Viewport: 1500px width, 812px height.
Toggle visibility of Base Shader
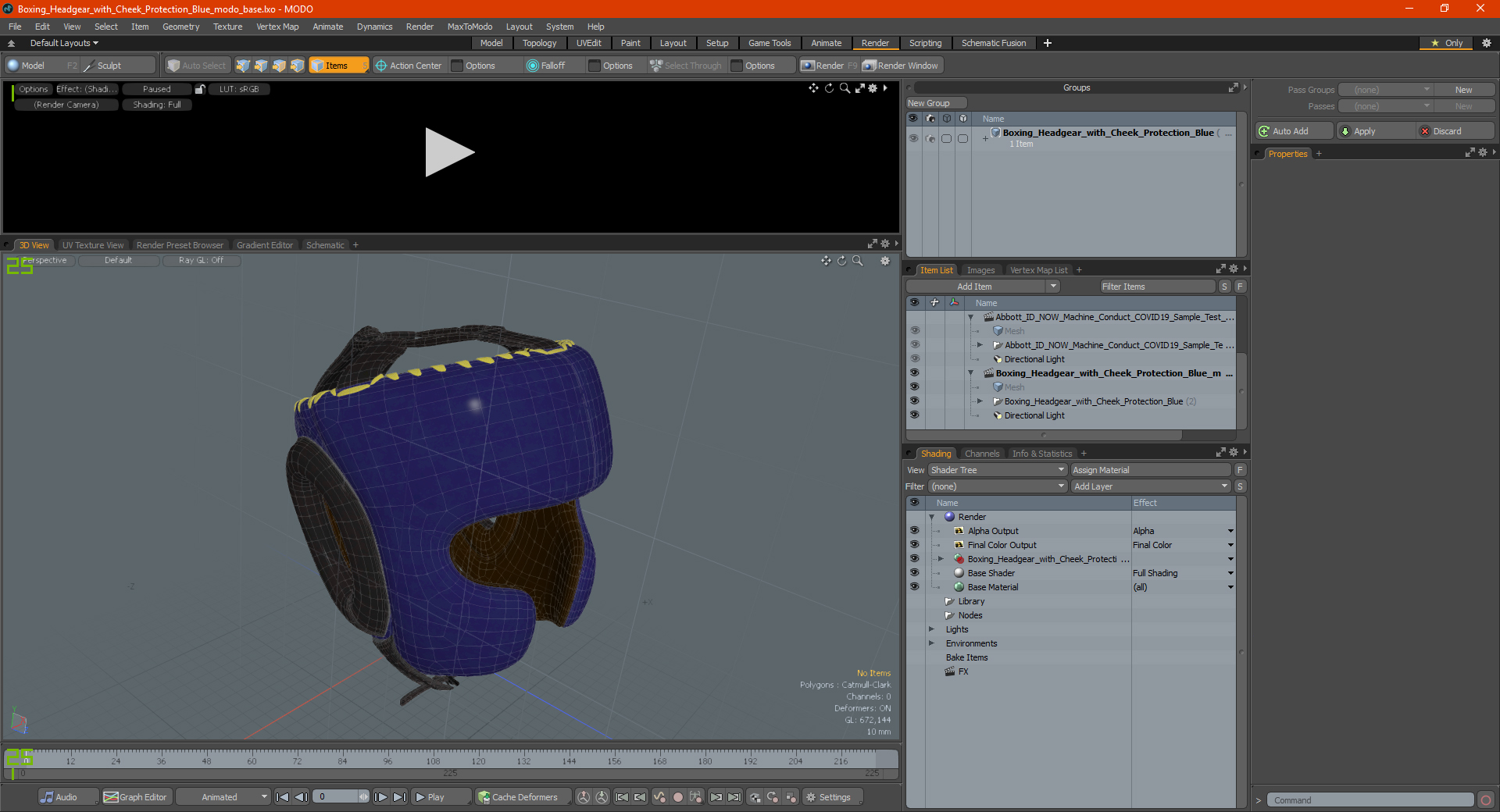tap(914, 573)
